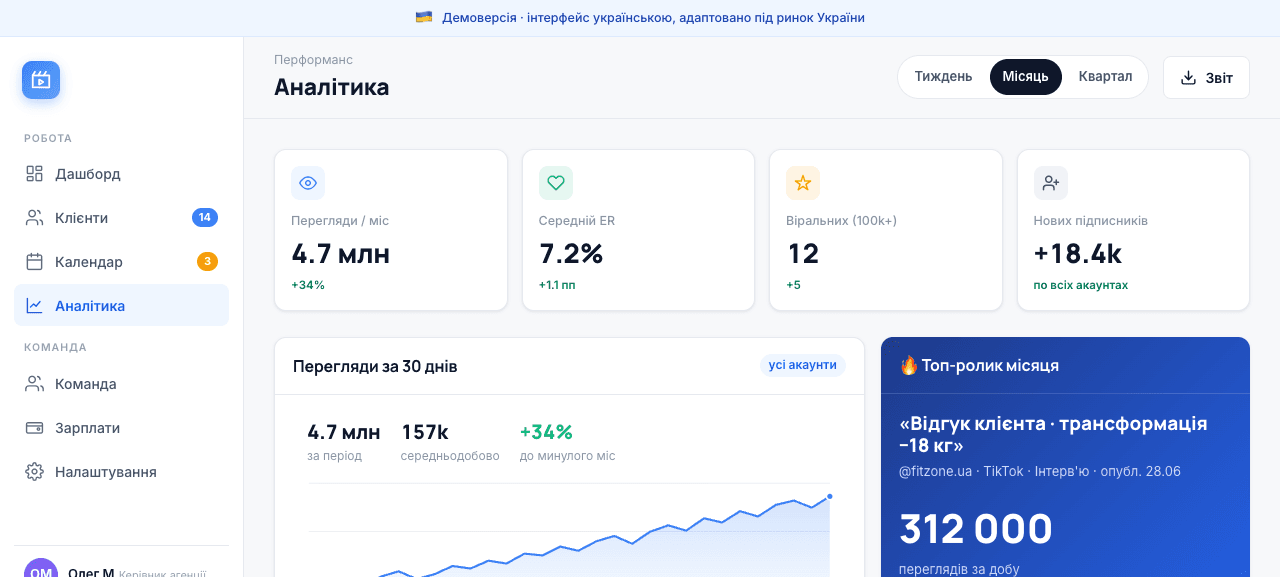
Task: Click the value 12 on Віральних card
Action: [x=803, y=253]
